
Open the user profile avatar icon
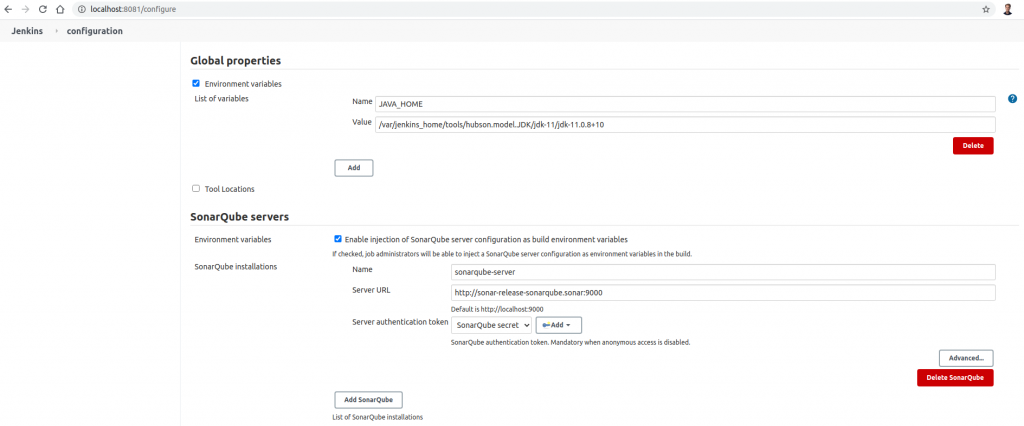click(1008, 9)
